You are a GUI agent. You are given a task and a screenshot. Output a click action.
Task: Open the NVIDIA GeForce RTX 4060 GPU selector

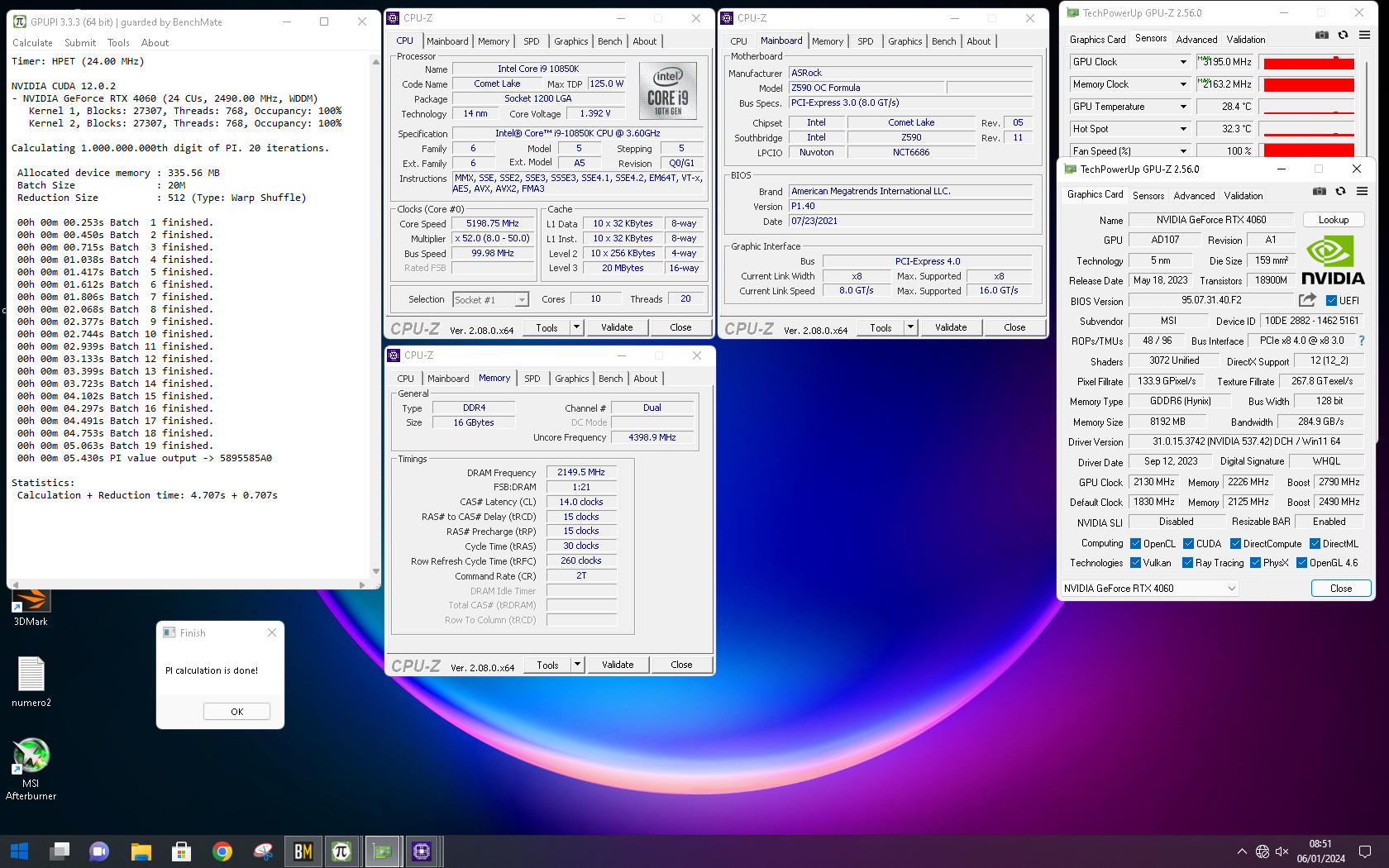tap(1150, 589)
